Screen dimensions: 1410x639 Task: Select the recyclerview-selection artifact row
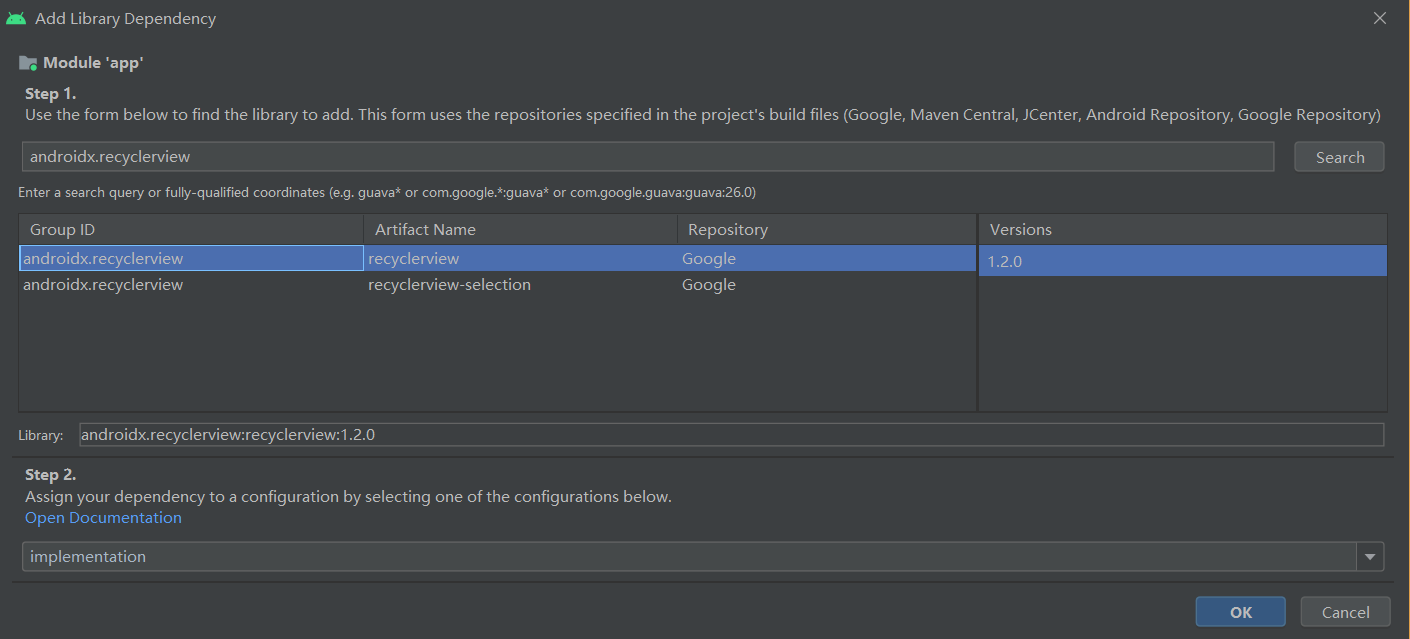pos(497,285)
